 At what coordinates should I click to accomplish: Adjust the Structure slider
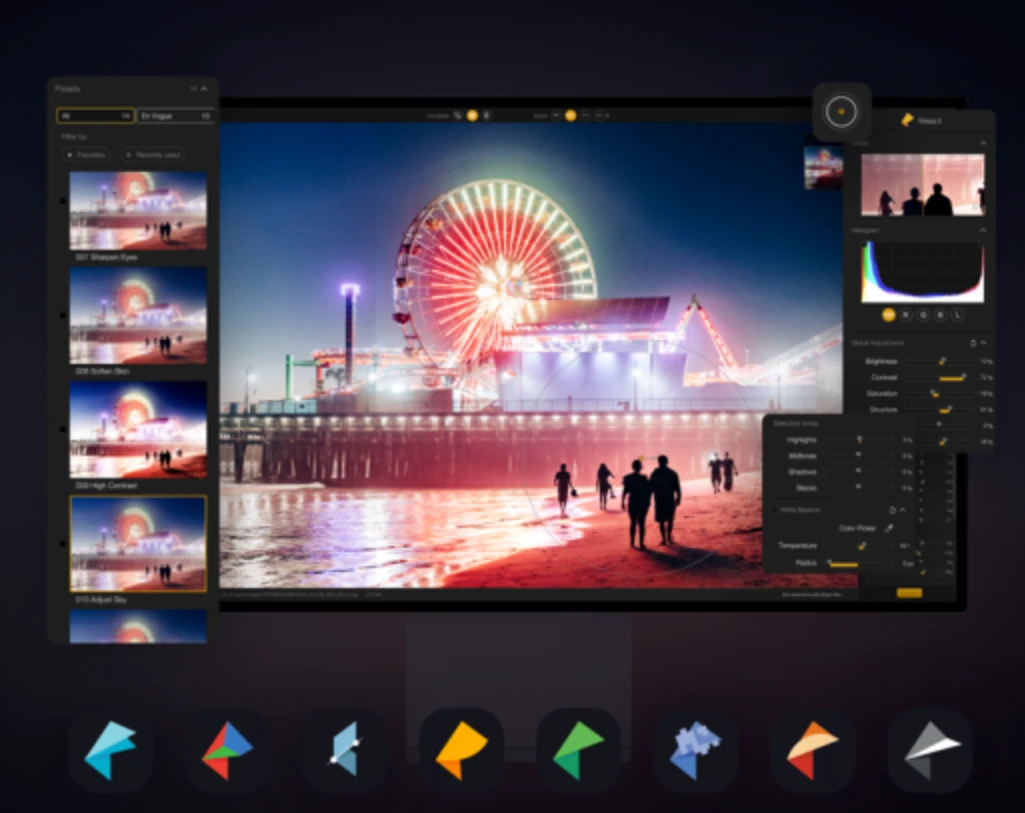tap(939, 410)
